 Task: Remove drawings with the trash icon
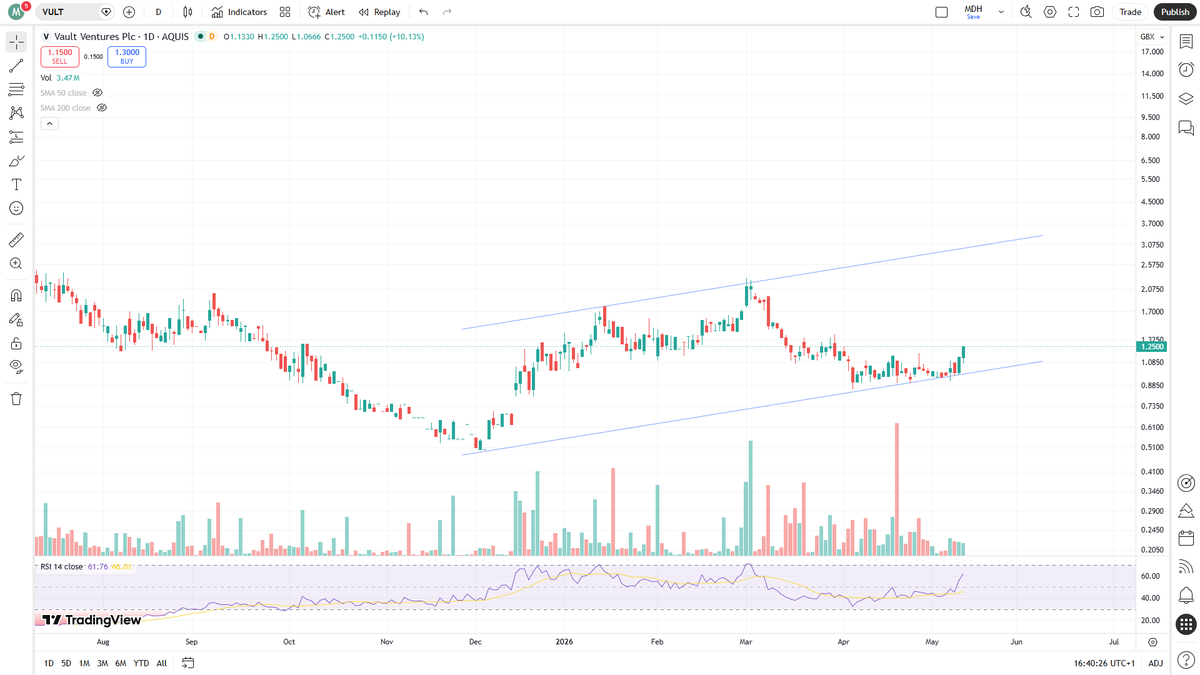click(x=16, y=399)
